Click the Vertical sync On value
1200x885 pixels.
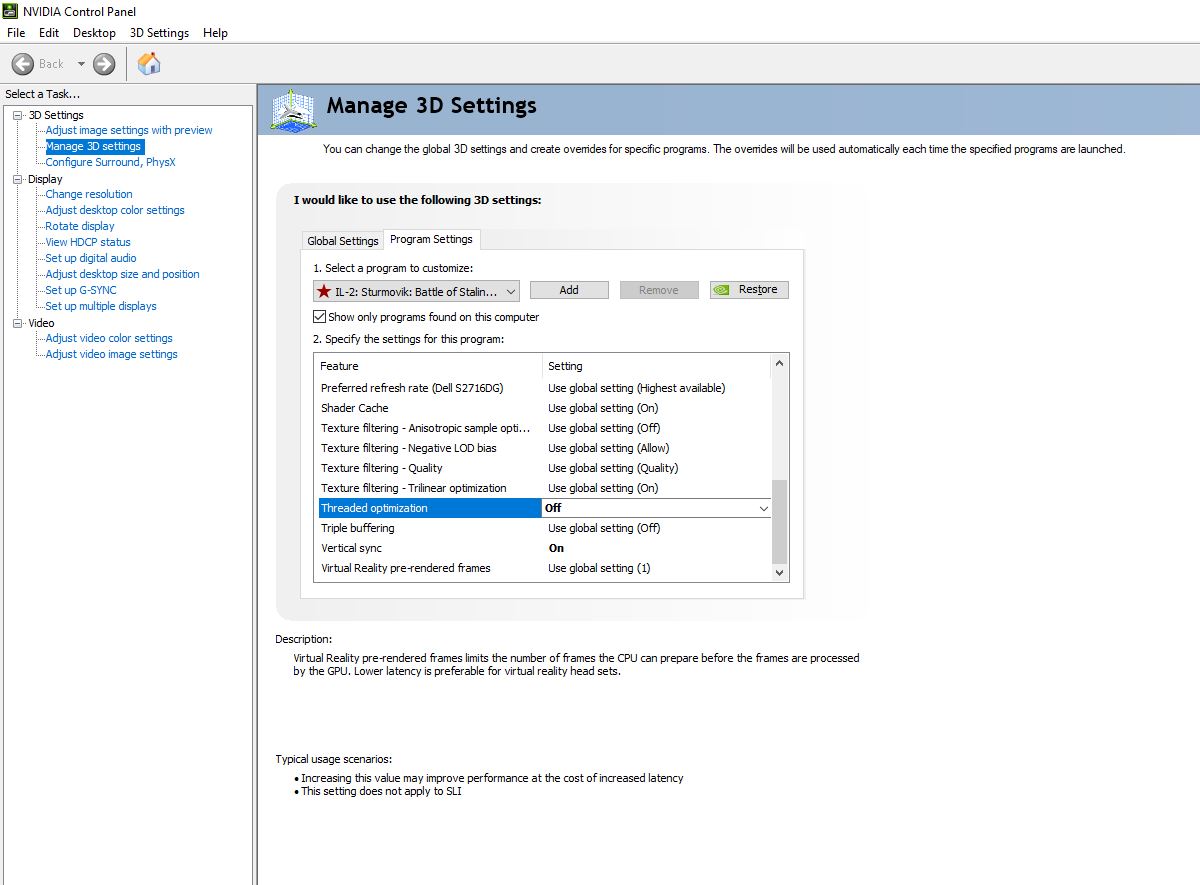(x=556, y=548)
